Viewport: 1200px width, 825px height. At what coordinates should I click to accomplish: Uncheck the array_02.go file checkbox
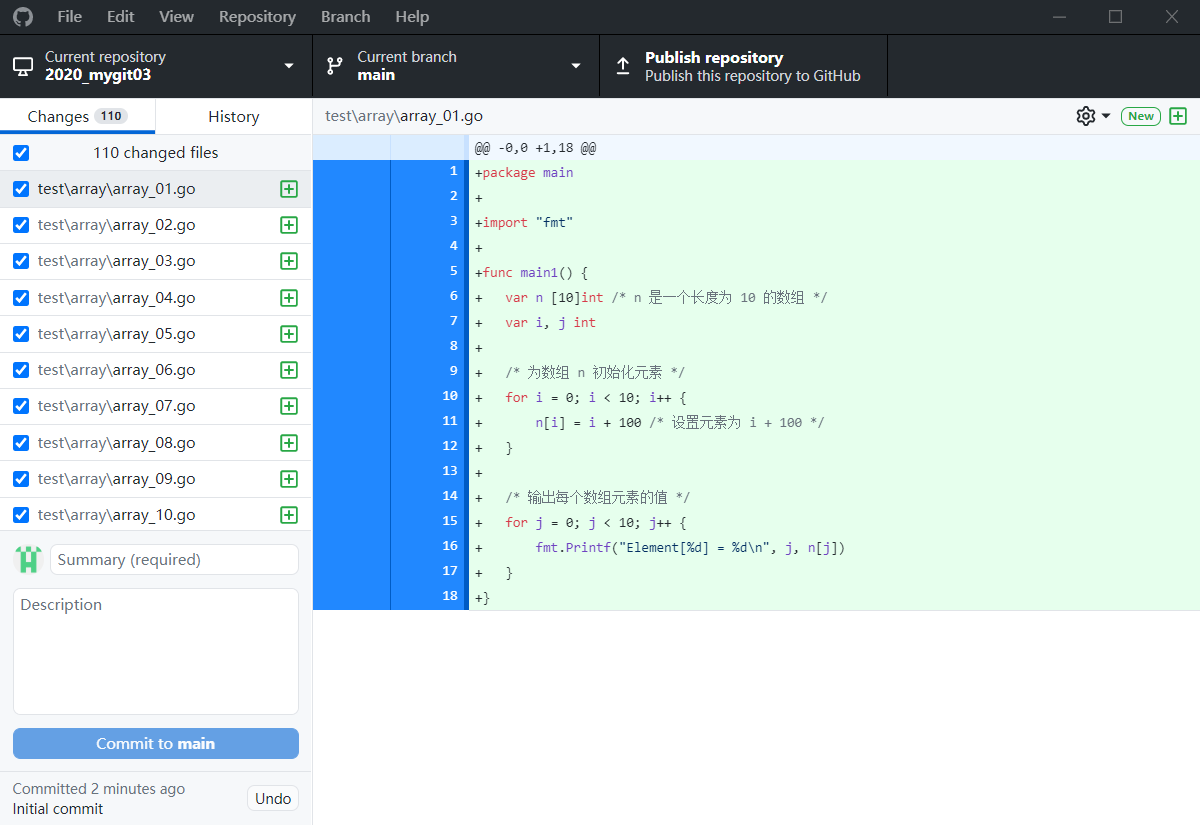pos(21,225)
